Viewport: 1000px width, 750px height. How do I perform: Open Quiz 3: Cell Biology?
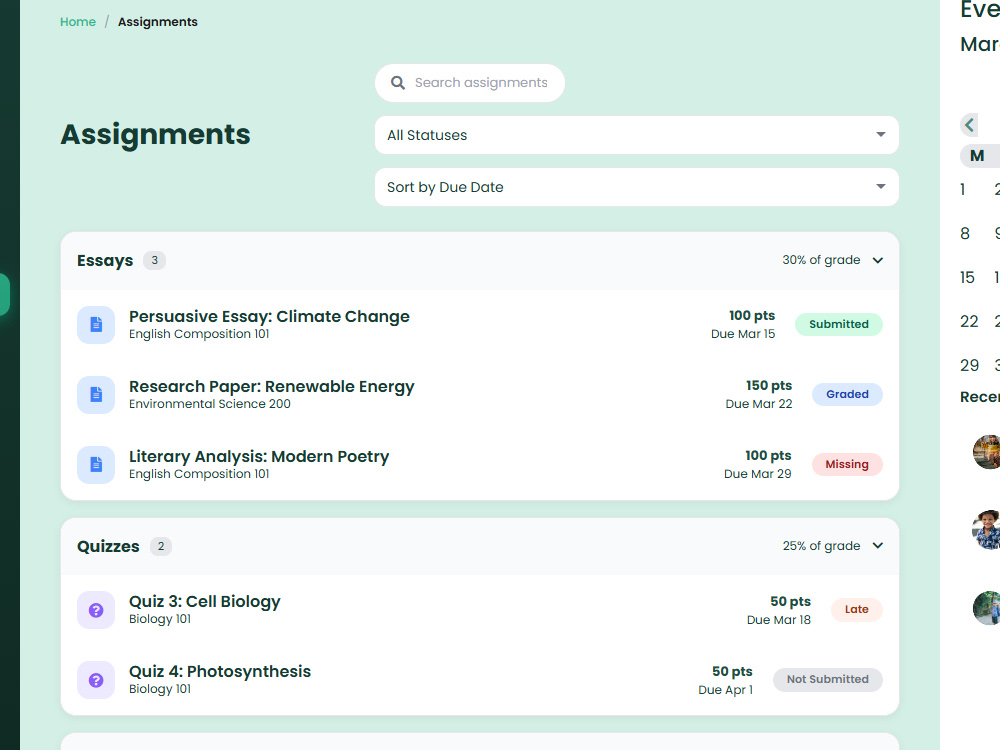(x=205, y=601)
